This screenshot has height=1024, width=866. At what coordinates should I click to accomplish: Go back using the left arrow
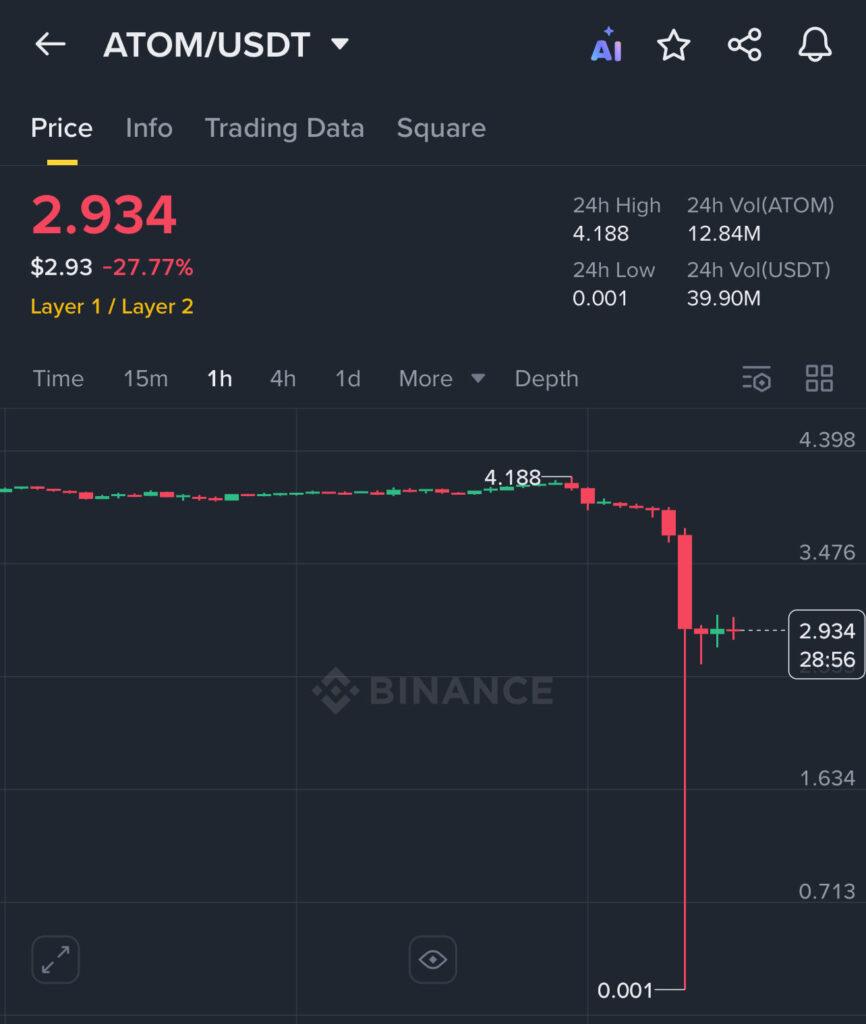tap(49, 44)
